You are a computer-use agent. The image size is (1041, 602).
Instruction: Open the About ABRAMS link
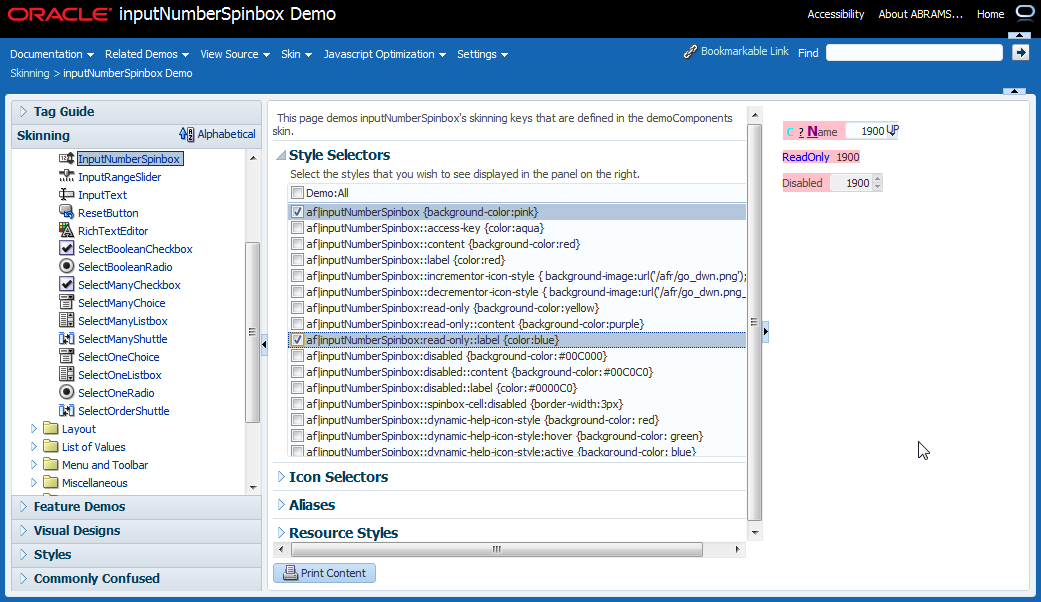point(920,14)
